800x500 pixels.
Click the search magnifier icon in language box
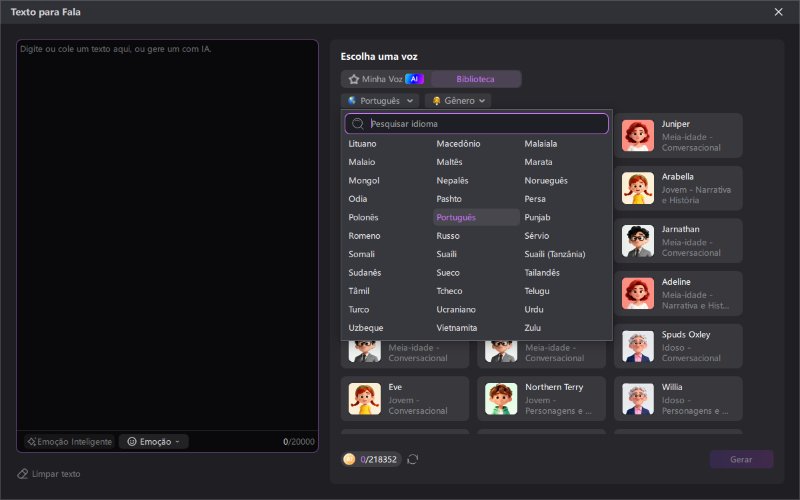[358, 123]
